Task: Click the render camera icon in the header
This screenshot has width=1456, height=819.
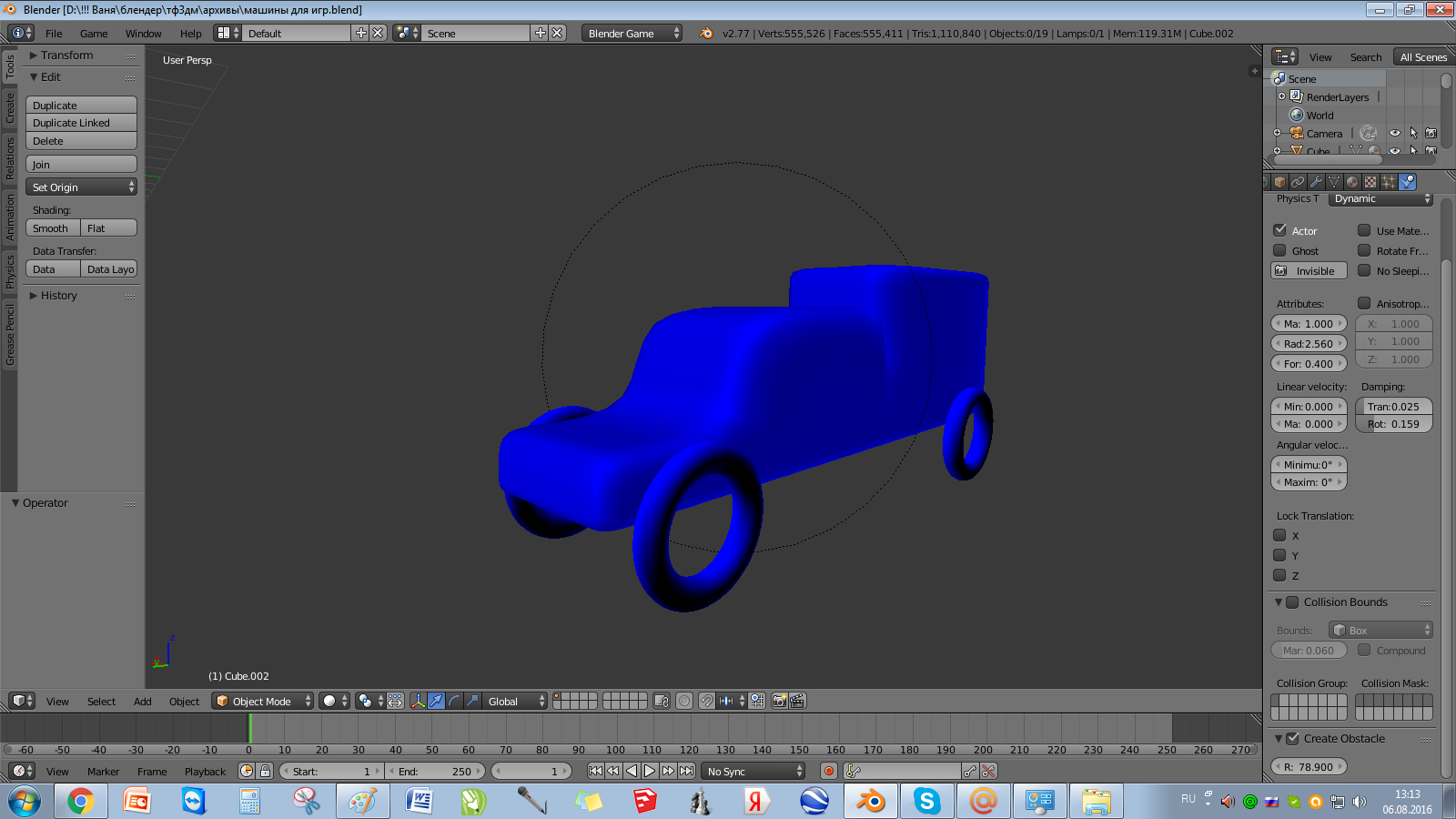Action: [780, 702]
